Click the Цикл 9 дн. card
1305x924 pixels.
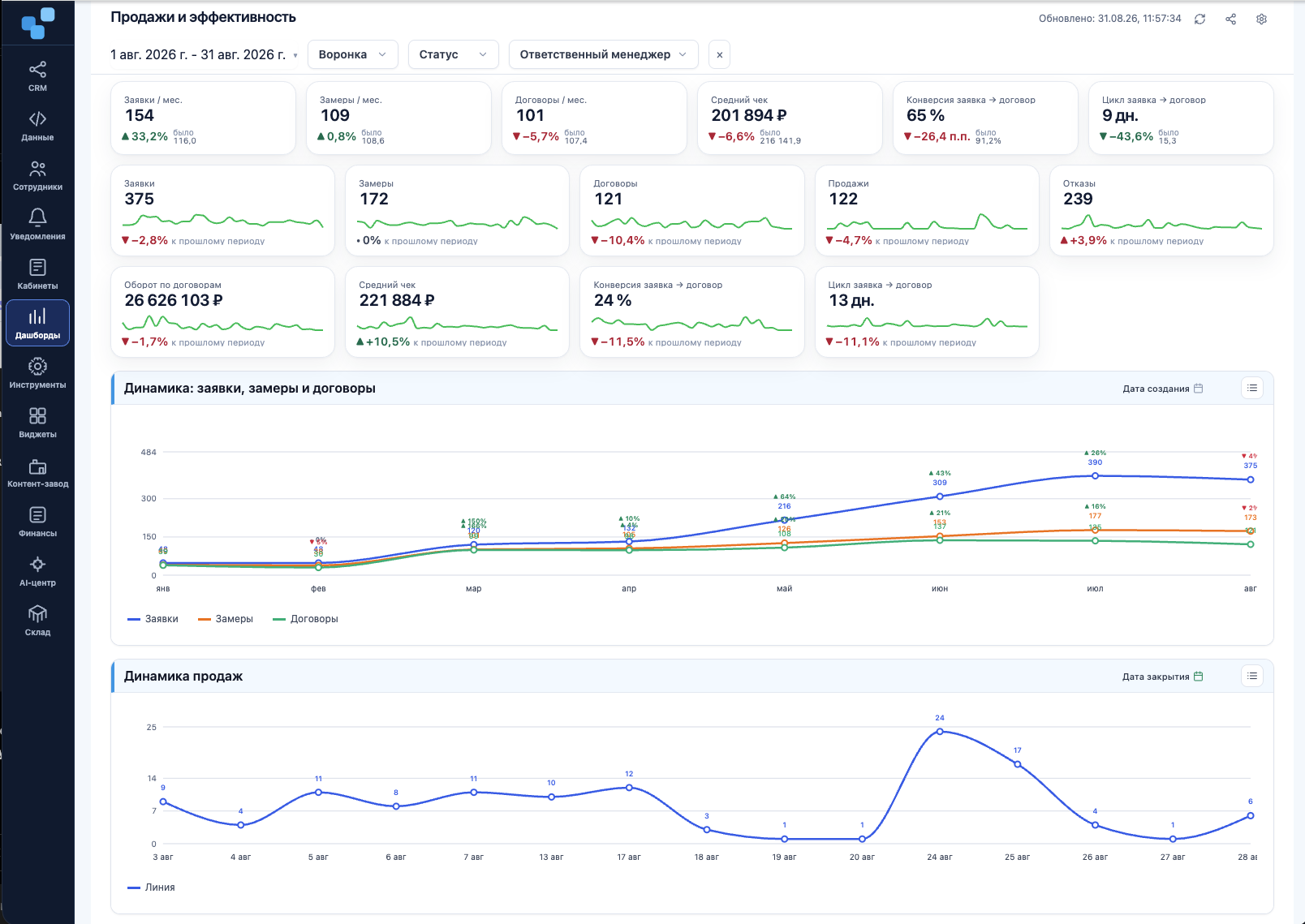tap(1181, 118)
